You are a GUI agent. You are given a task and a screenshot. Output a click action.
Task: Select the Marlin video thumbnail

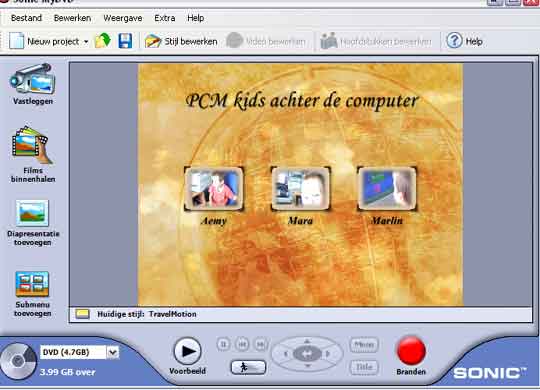pos(387,189)
